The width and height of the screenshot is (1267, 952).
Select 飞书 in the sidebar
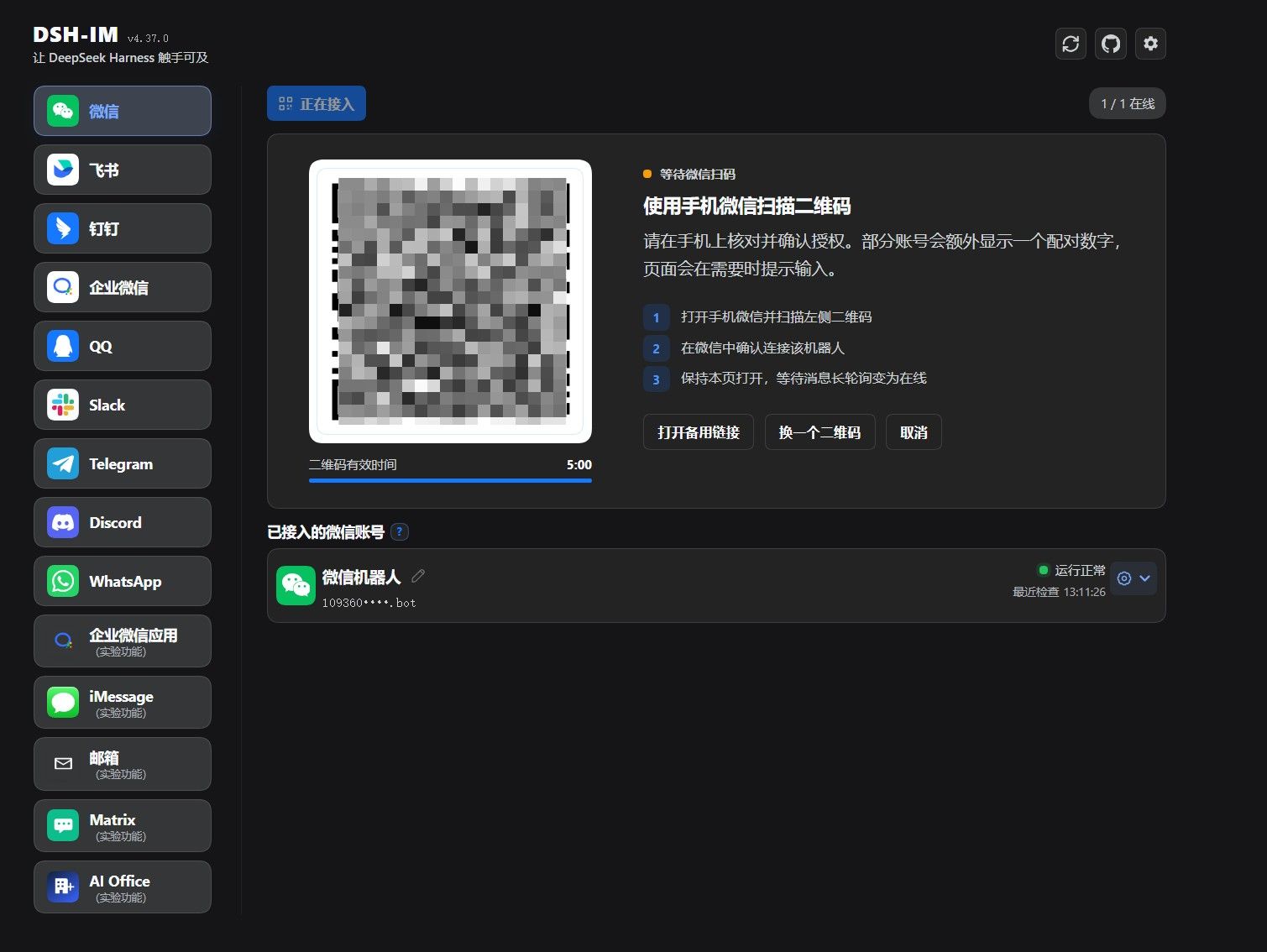pyautogui.click(x=123, y=170)
